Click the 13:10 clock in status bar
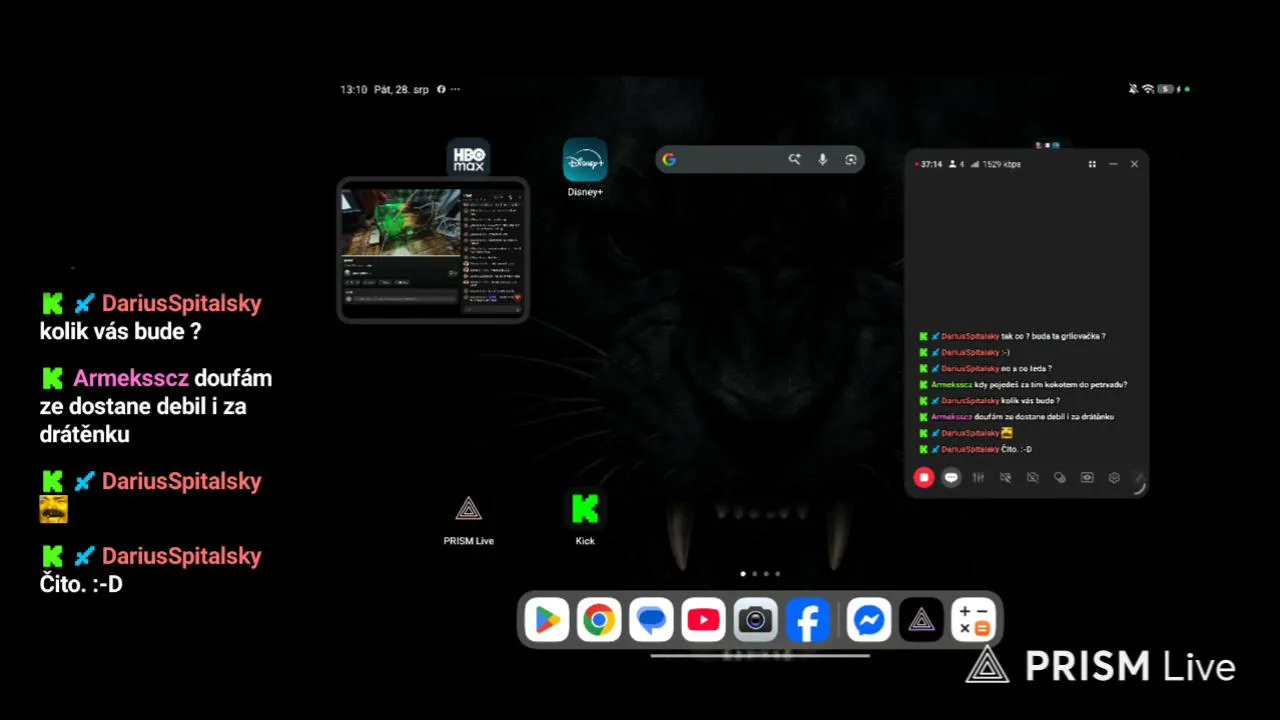Screen dimensions: 1280x720 coord(353,89)
